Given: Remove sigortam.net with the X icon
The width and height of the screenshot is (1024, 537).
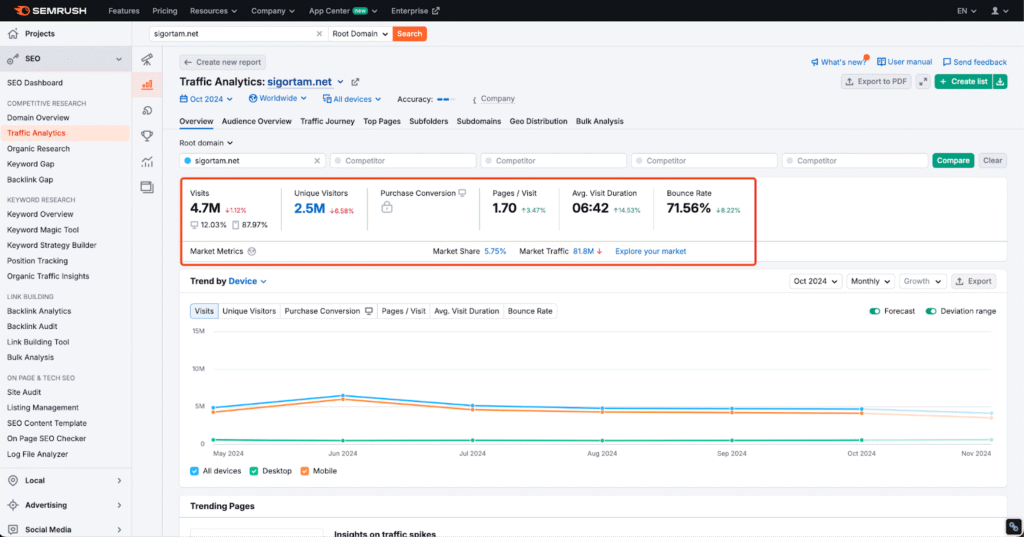Looking at the screenshot, I should click(318, 160).
